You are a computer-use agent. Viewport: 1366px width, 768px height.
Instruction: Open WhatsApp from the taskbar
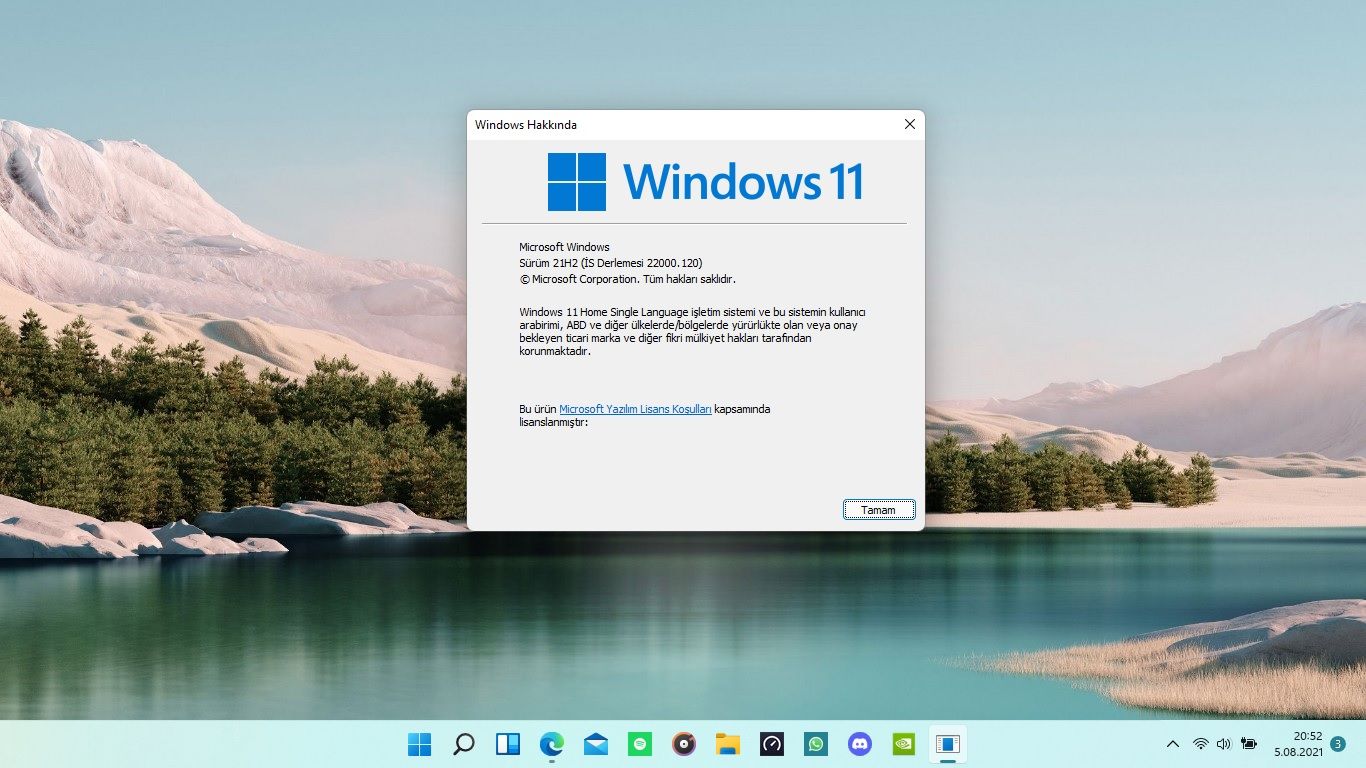(x=816, y=744)
